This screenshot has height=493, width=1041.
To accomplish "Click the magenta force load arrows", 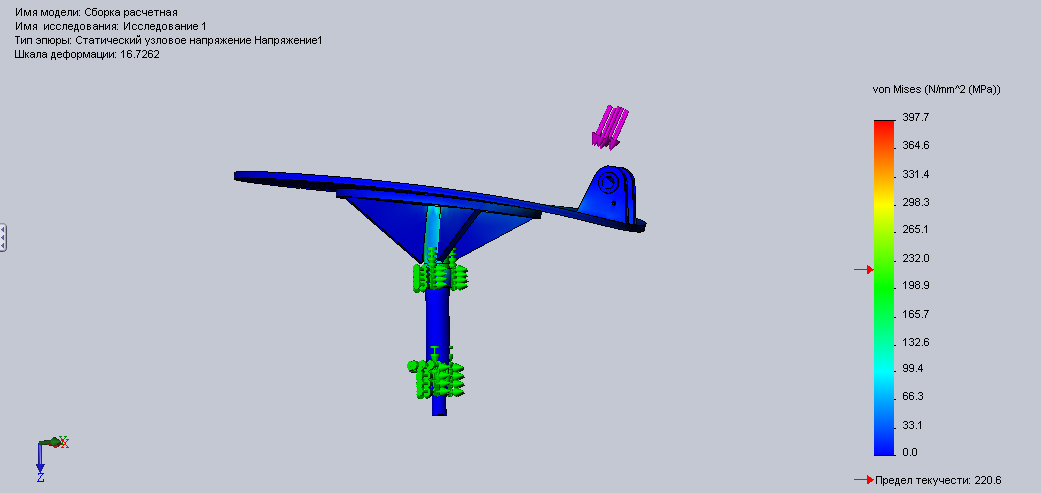I will (x=609, y=126).
